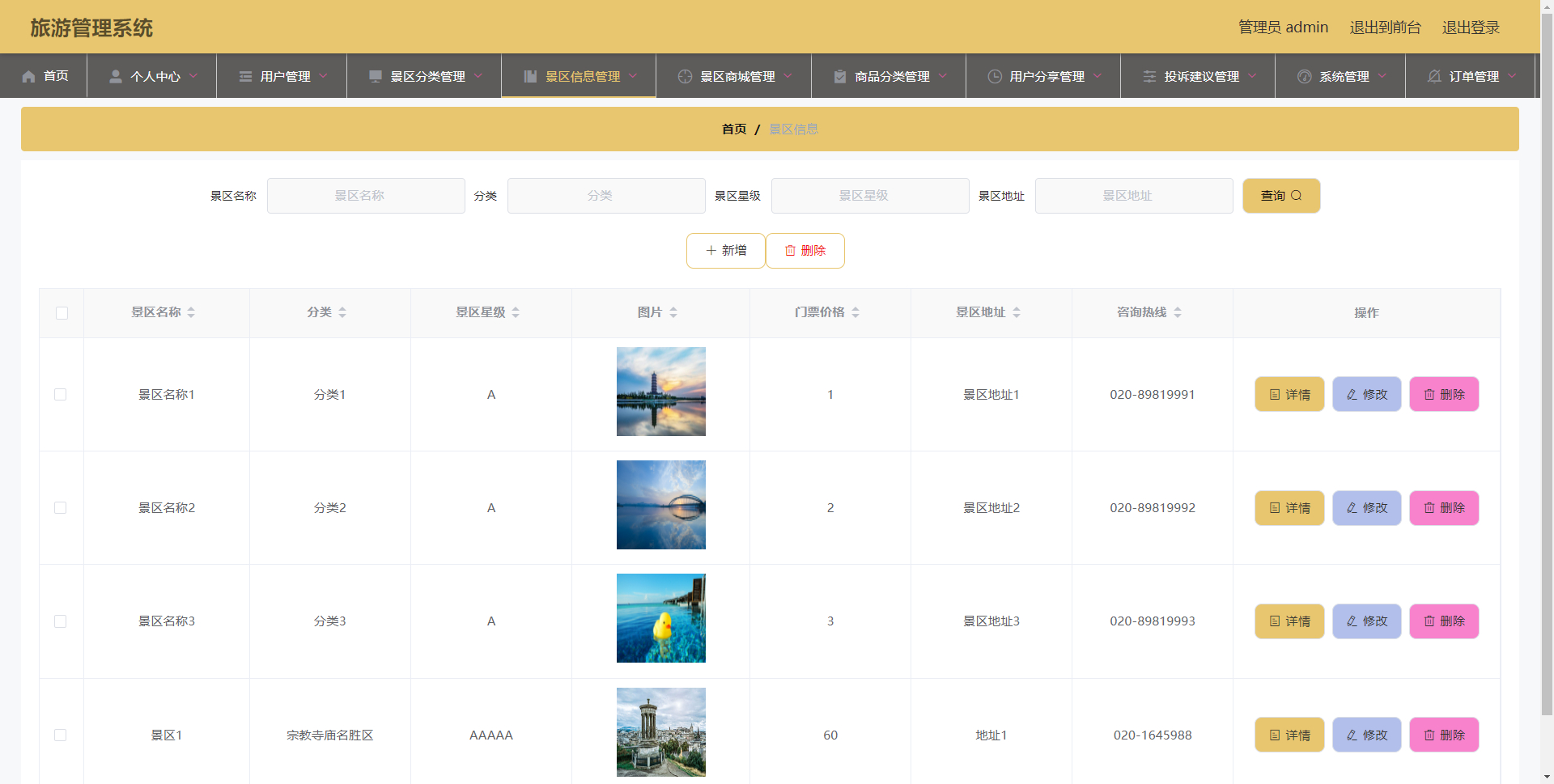Expand the 用户管理 dropdown menu

[284, 76]
